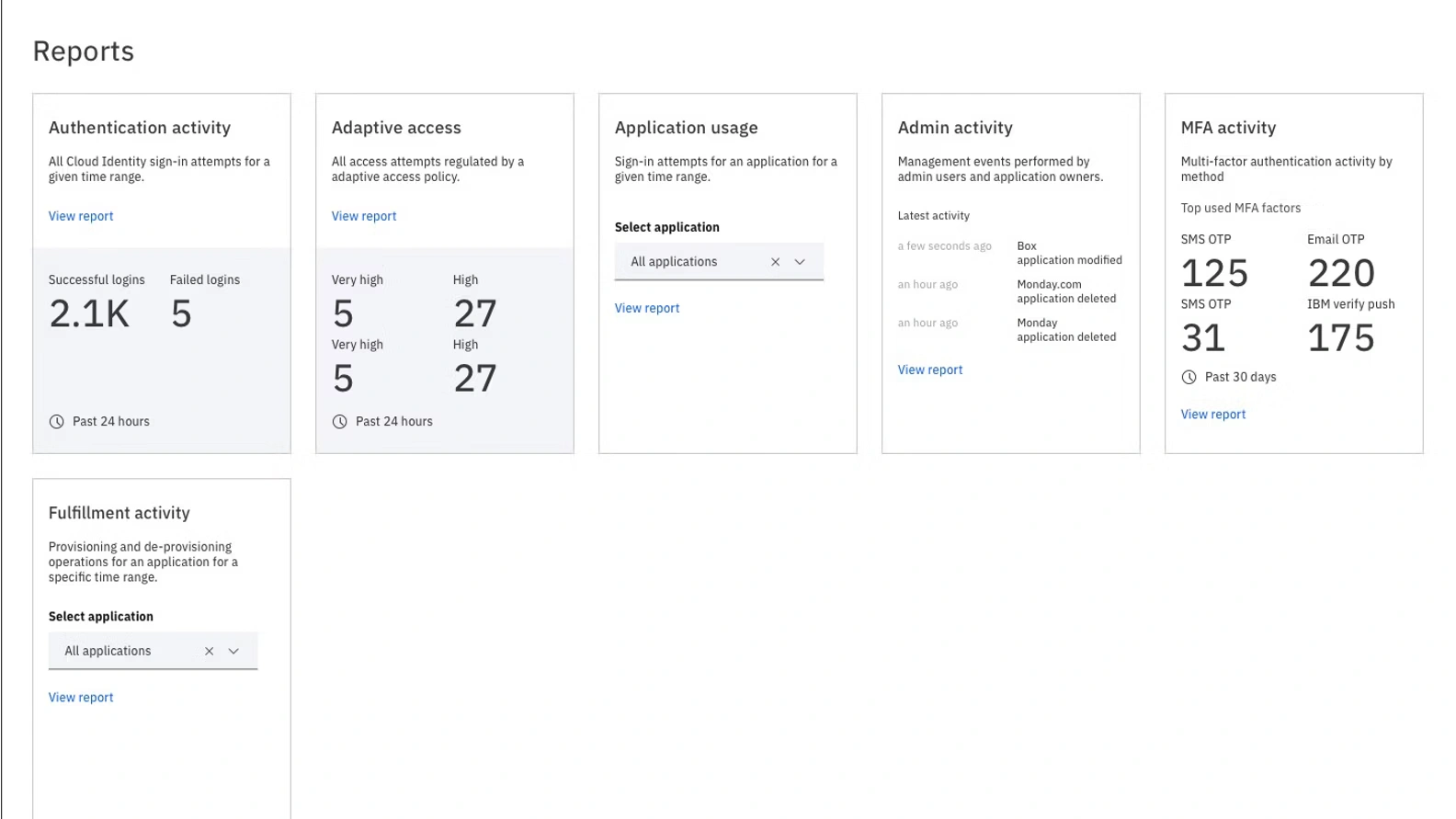1456x819 pixels.
Task: View the Admin activity report
Action: point(930,370)
